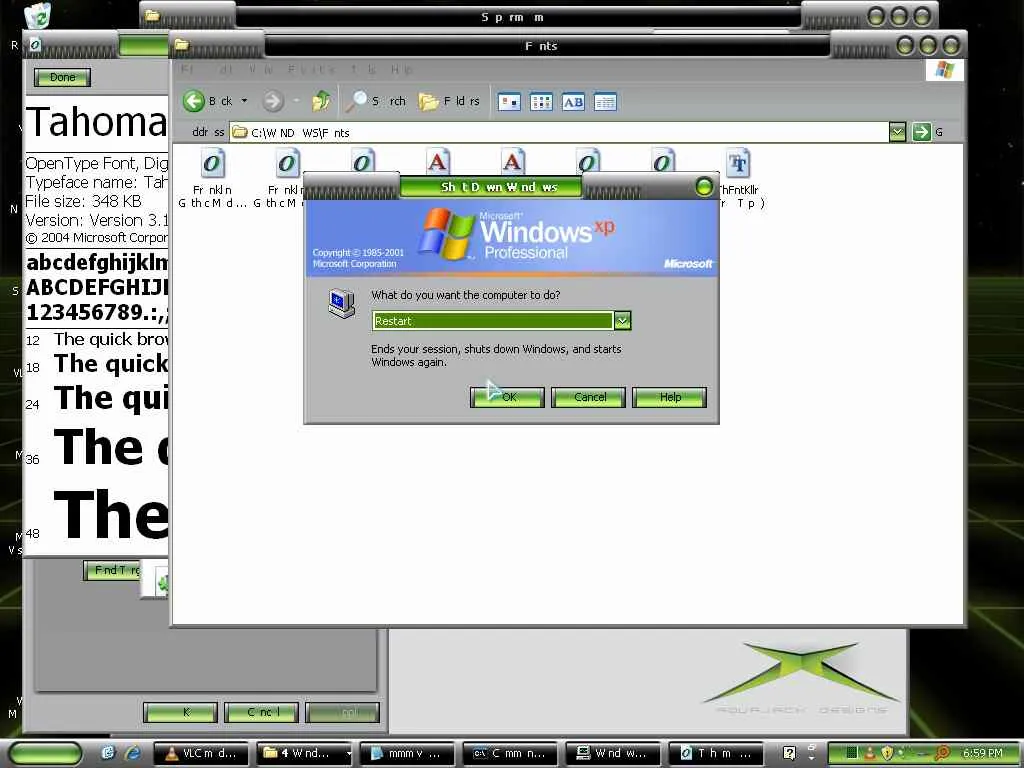Open the Recycle Bin on the desktop
This screenshot has width=1024, height=768.
(x=39, y=15)
